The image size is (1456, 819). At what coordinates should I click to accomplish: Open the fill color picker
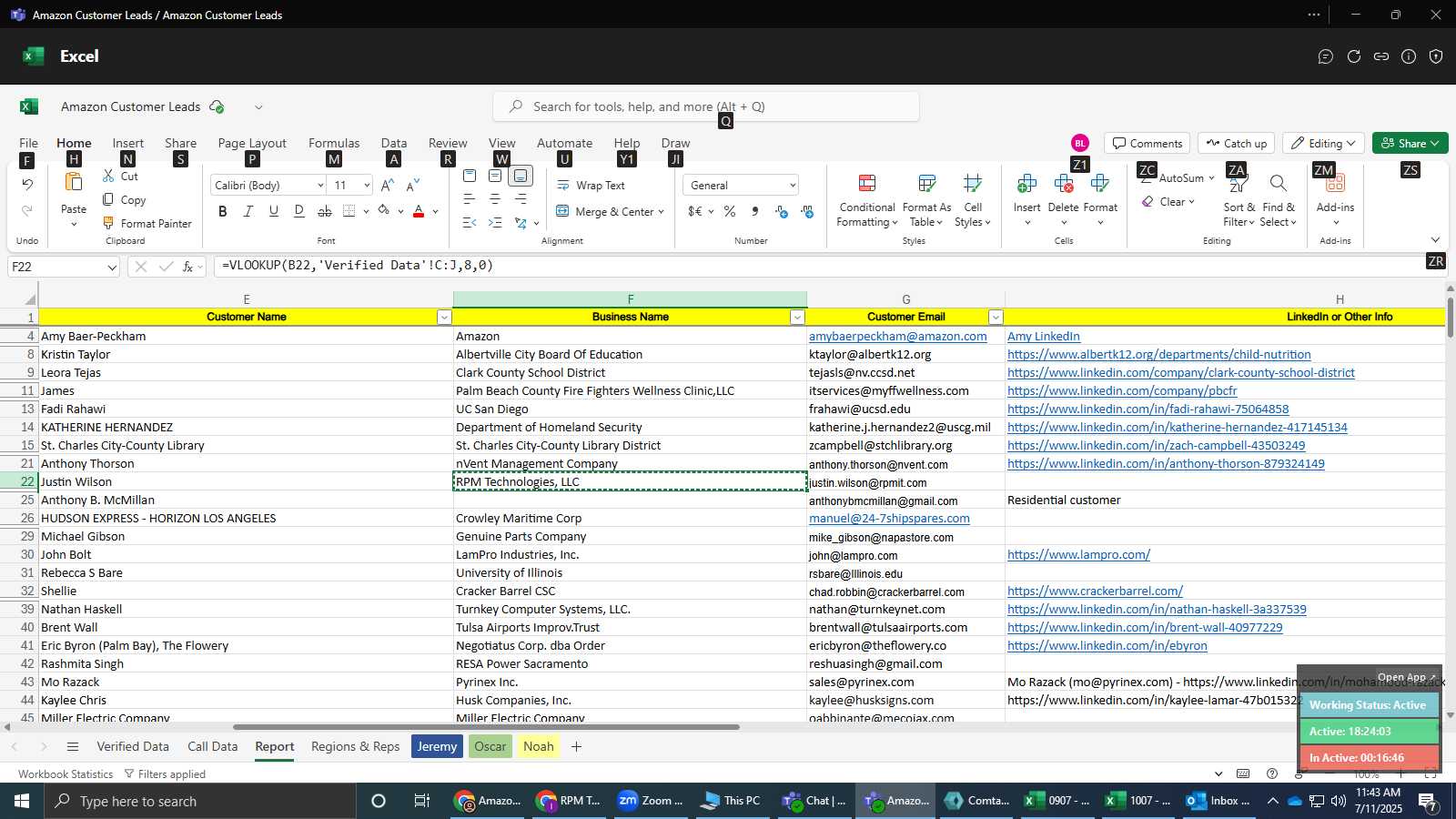tap(400, 211)
